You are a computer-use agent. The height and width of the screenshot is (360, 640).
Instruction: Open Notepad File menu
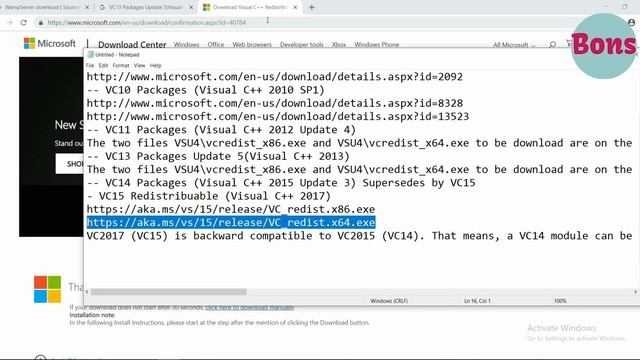[90, 65]
